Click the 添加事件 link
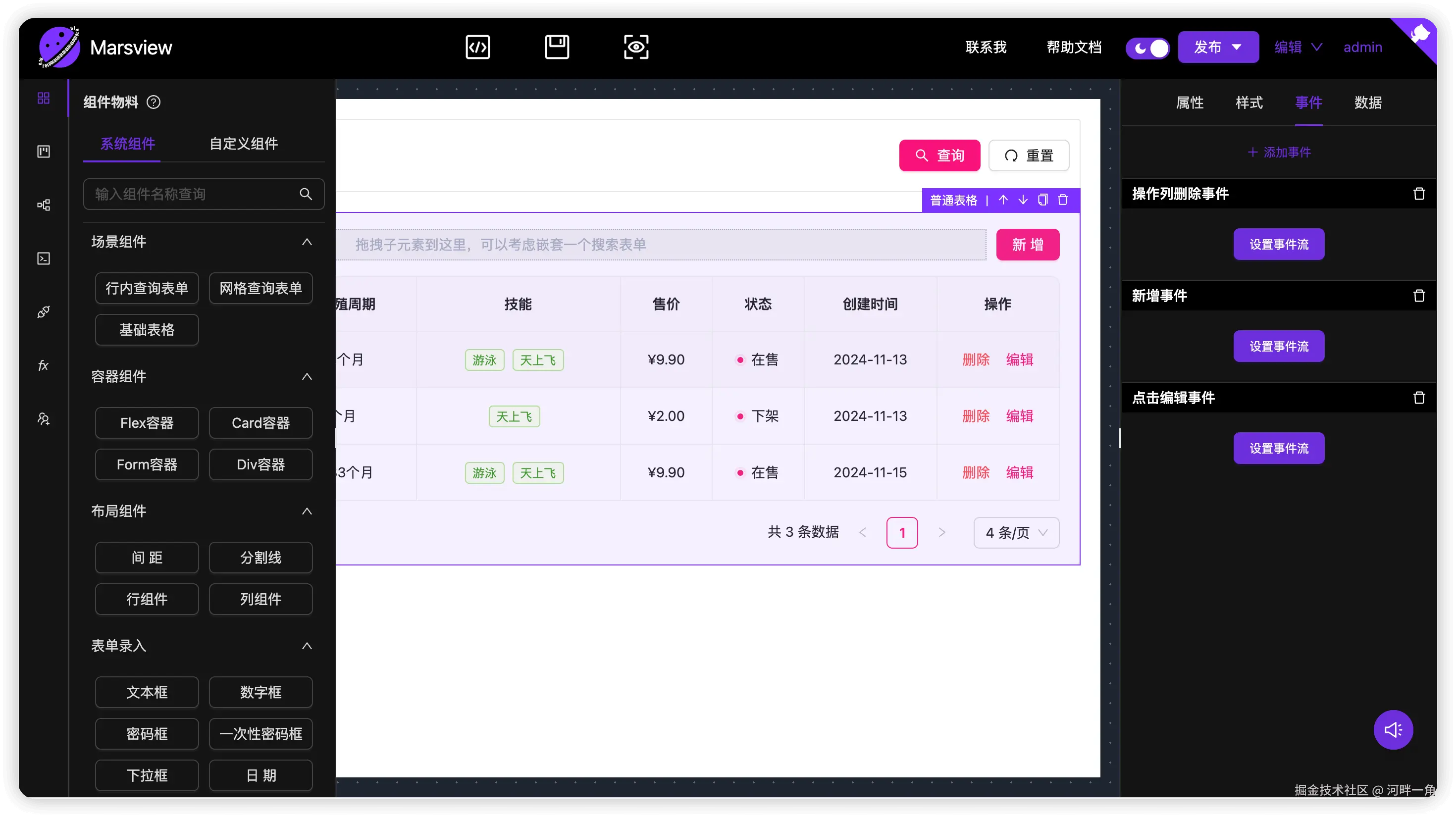 click(x=1279, y=153)
